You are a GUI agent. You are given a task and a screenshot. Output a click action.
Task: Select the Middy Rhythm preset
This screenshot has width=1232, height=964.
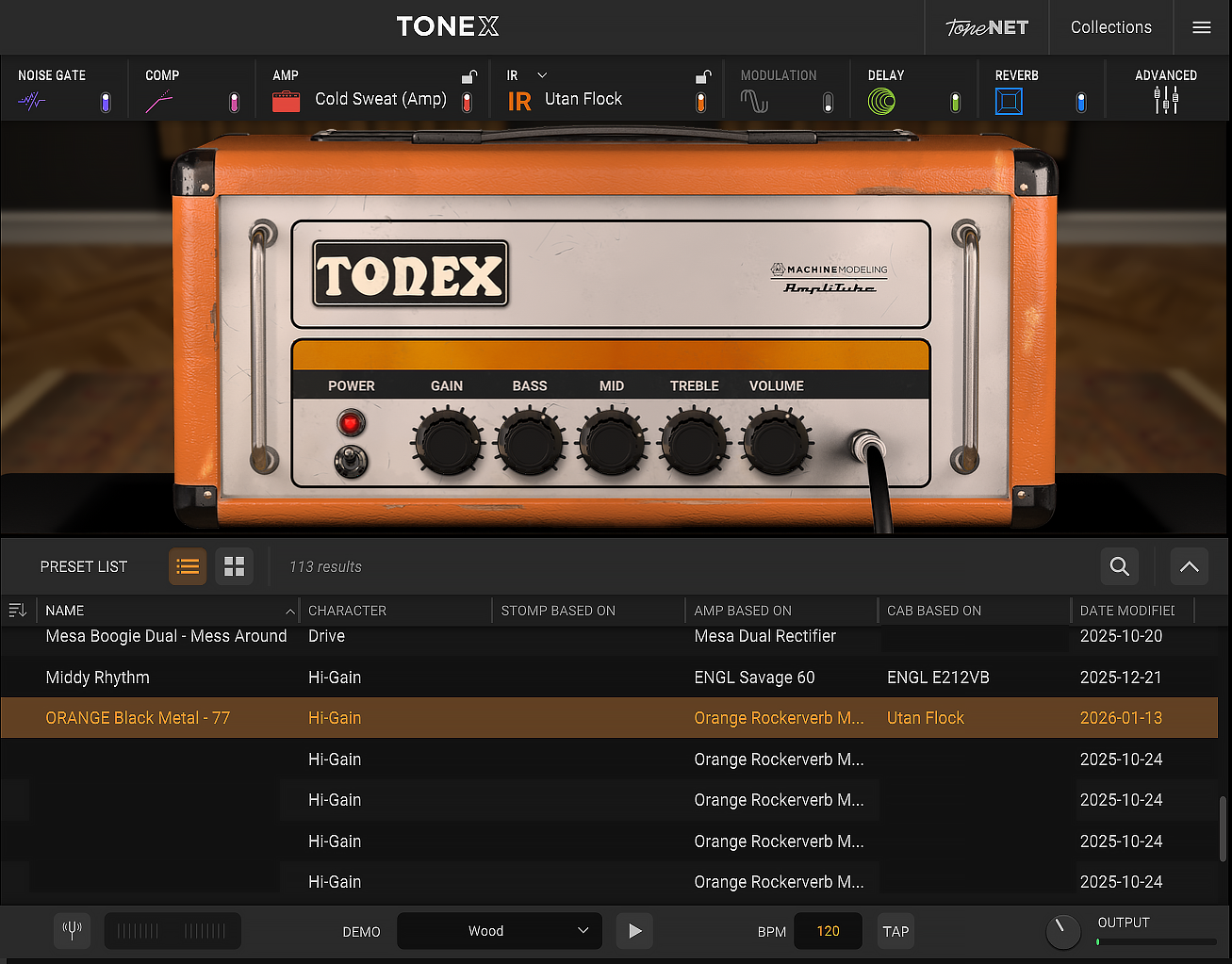click(97, 678)
